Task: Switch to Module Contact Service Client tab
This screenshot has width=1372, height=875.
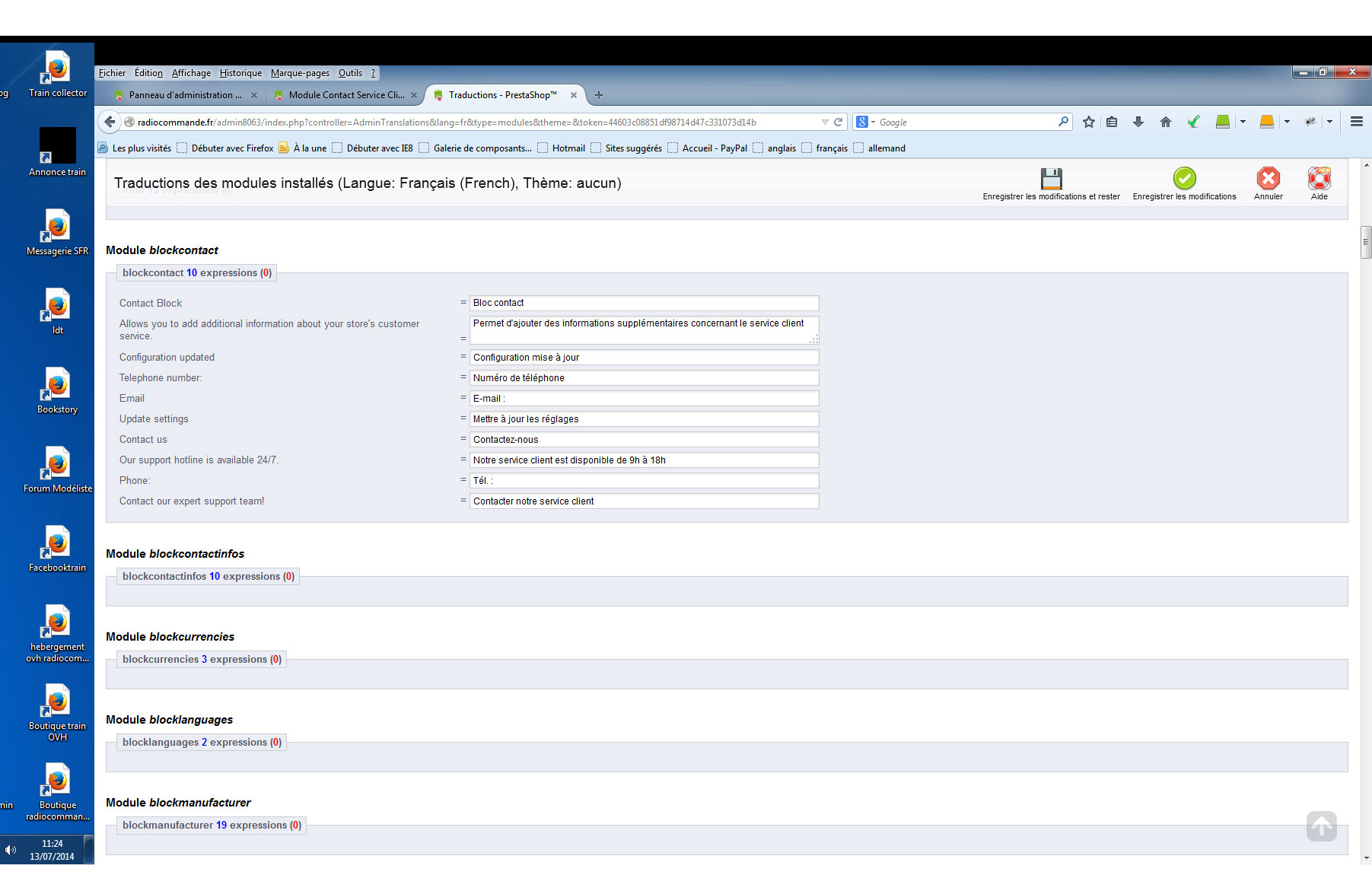Action: click(345, 95)
